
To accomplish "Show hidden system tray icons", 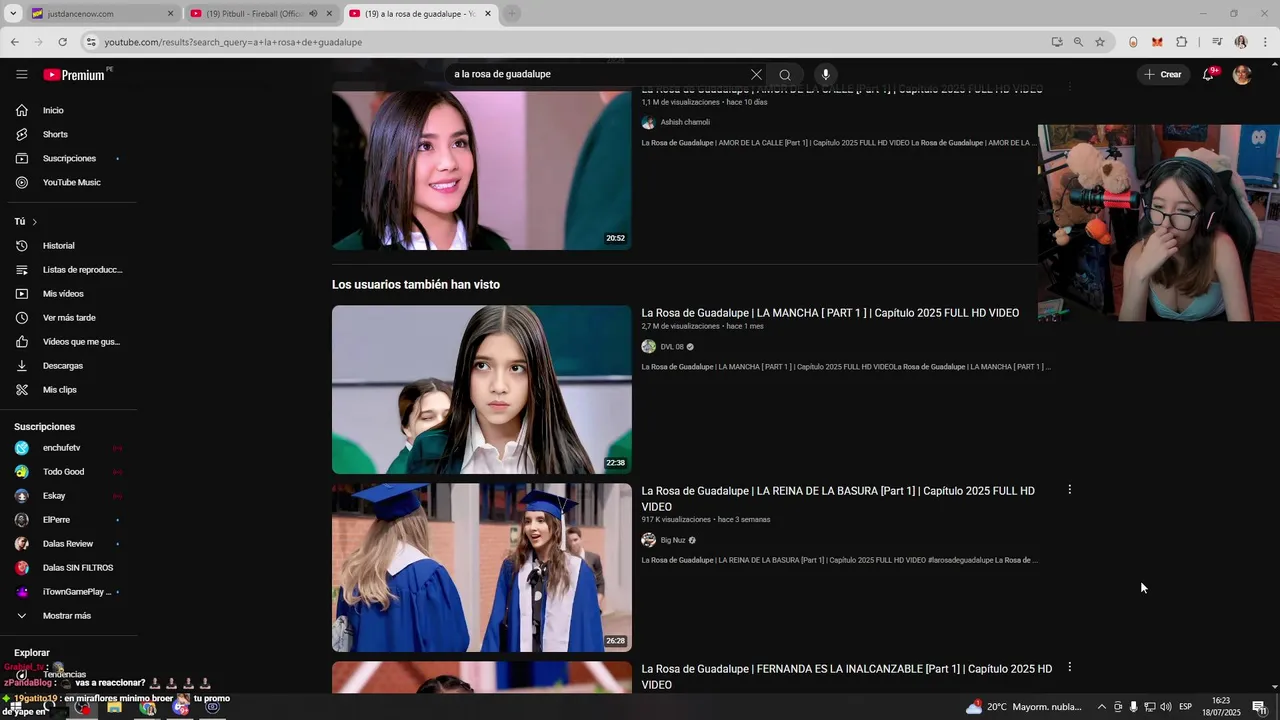I will point(1102,707).
